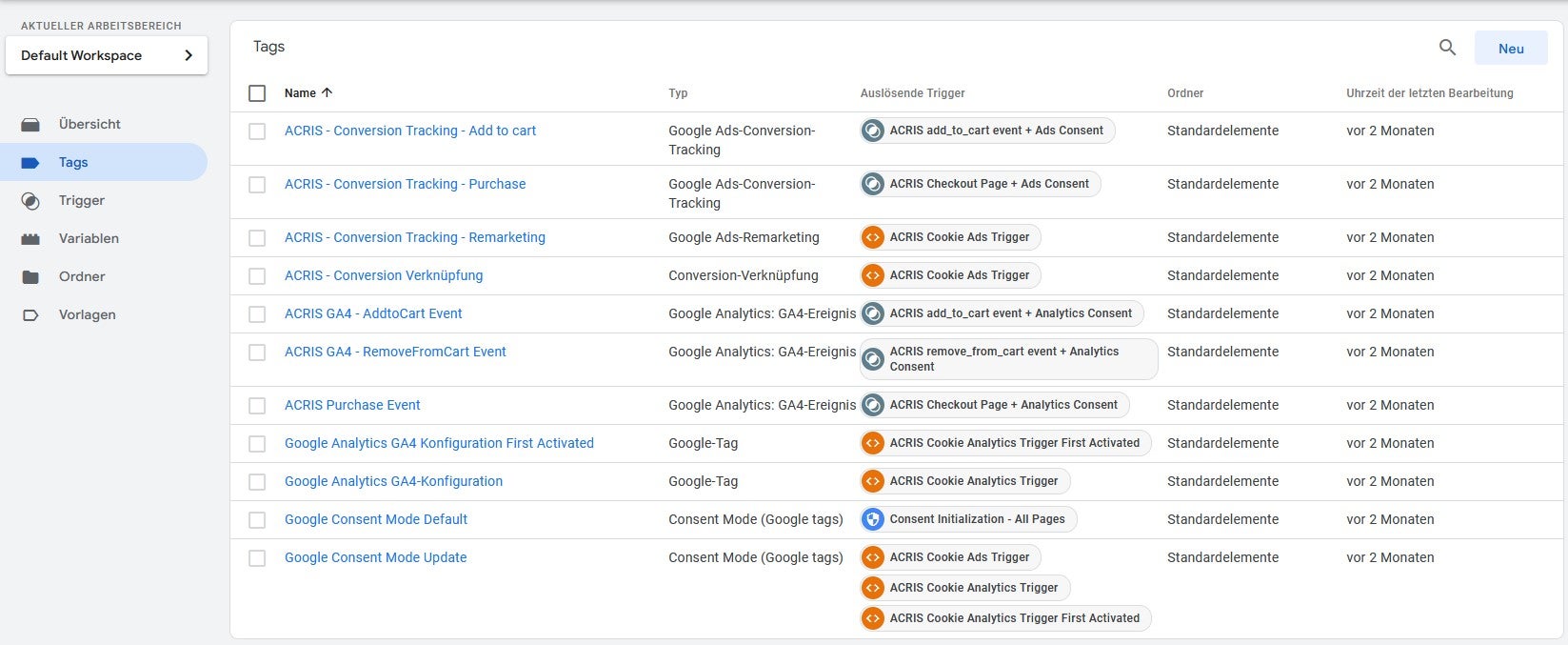The width and height of the screenshot is (1568, 645).
Task: Open ACRIS GA4 - AddtoCart Event tag
Action: [x=373, y=313]
